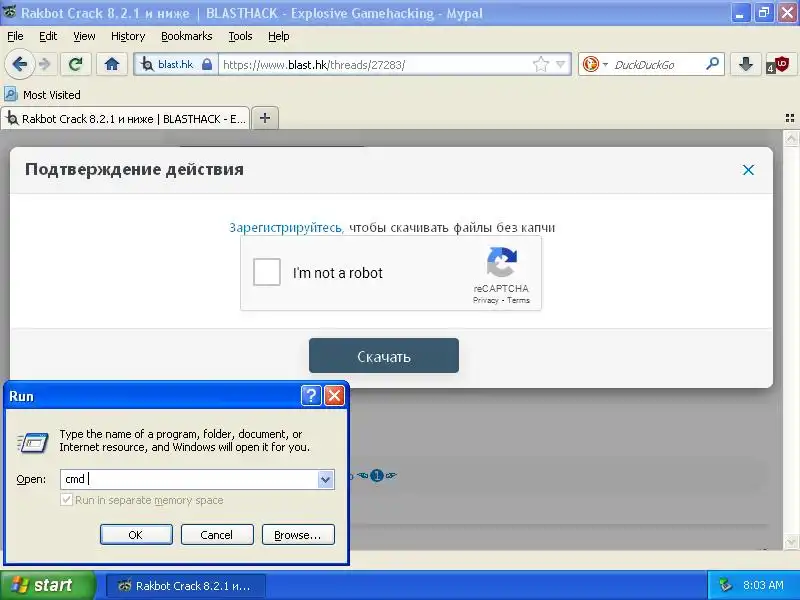Click the blue number 1 badge icon
The image size is (800, 600).
(x=377, y=476)
